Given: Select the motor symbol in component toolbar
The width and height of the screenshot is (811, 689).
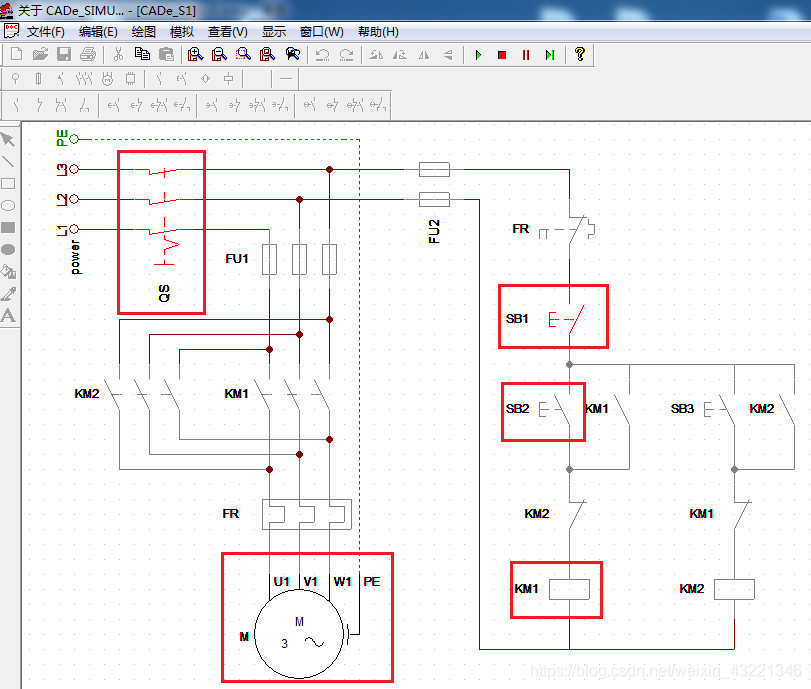Looking at the screenshot, I should point(107,79).
